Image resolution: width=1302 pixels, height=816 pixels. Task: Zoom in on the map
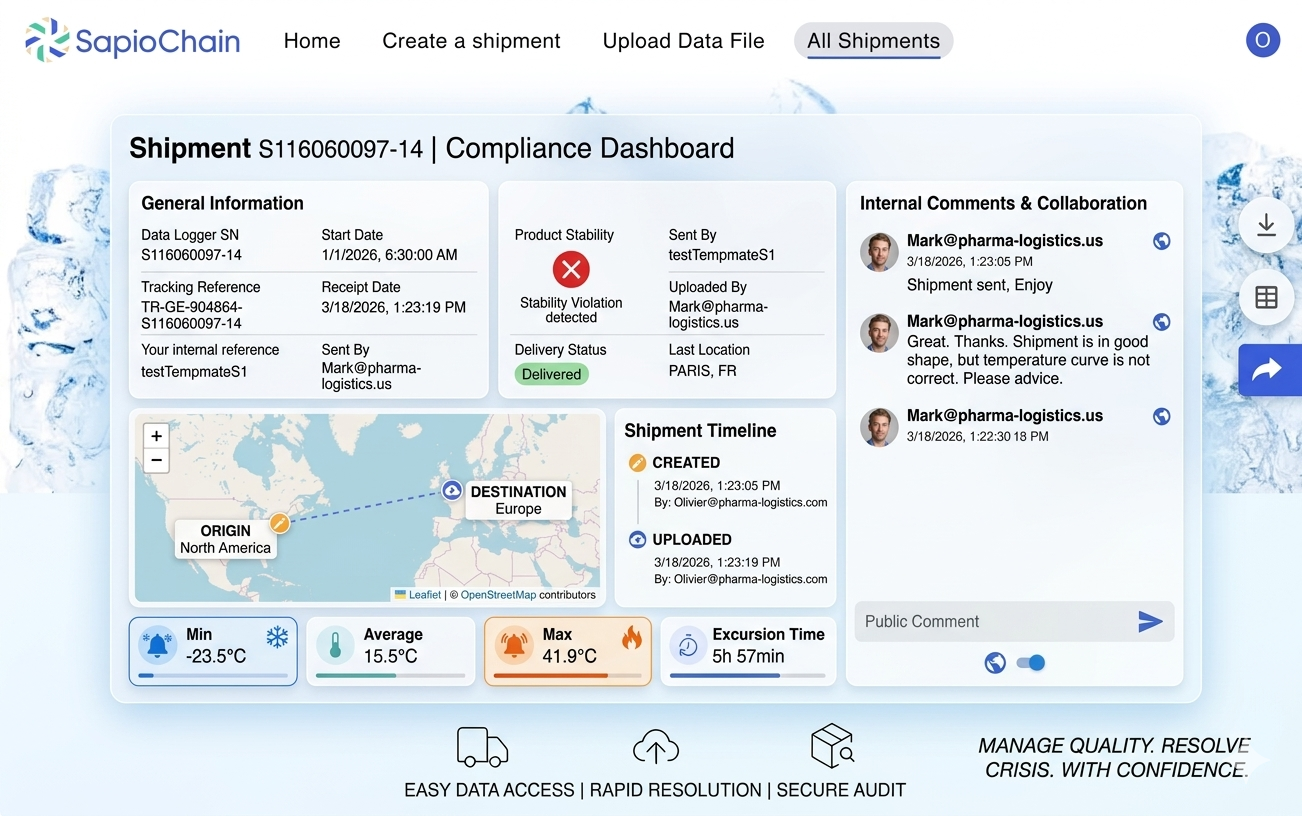pos(156,436)
